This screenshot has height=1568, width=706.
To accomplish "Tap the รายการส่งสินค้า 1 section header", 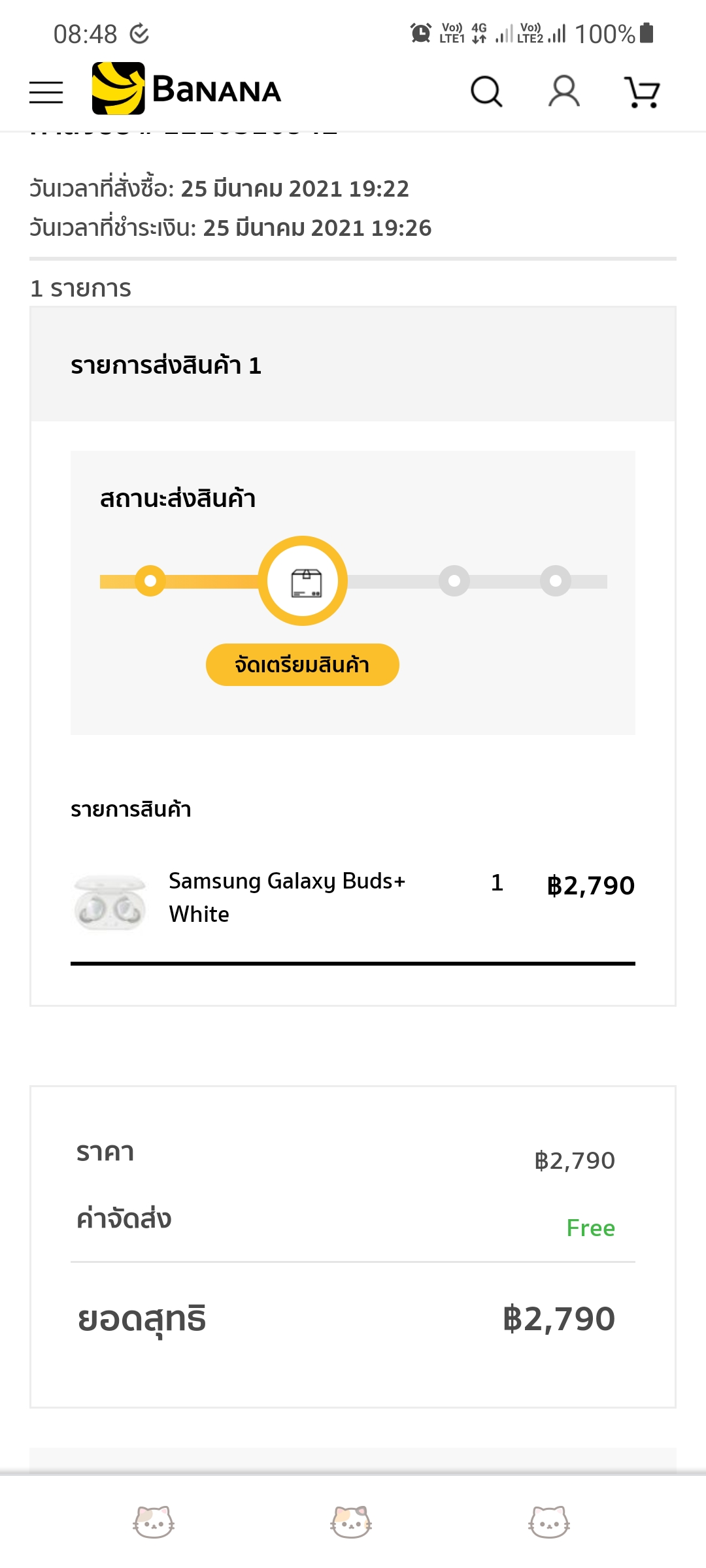I will pos(166,365).
